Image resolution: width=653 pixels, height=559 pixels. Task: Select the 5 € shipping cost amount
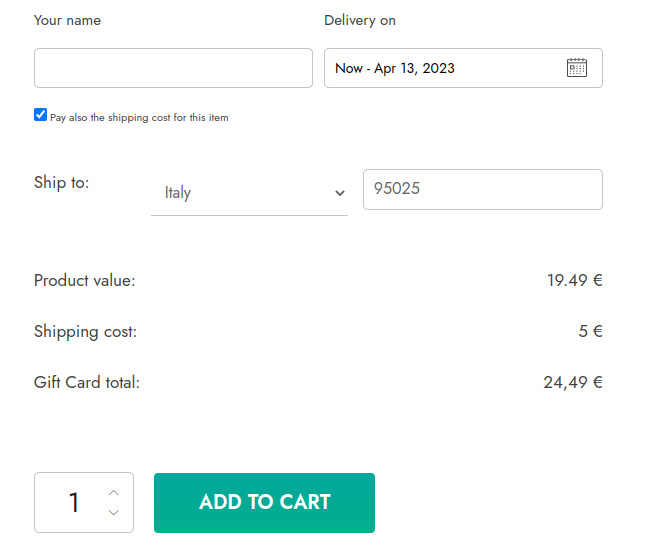tap(590, 332)
